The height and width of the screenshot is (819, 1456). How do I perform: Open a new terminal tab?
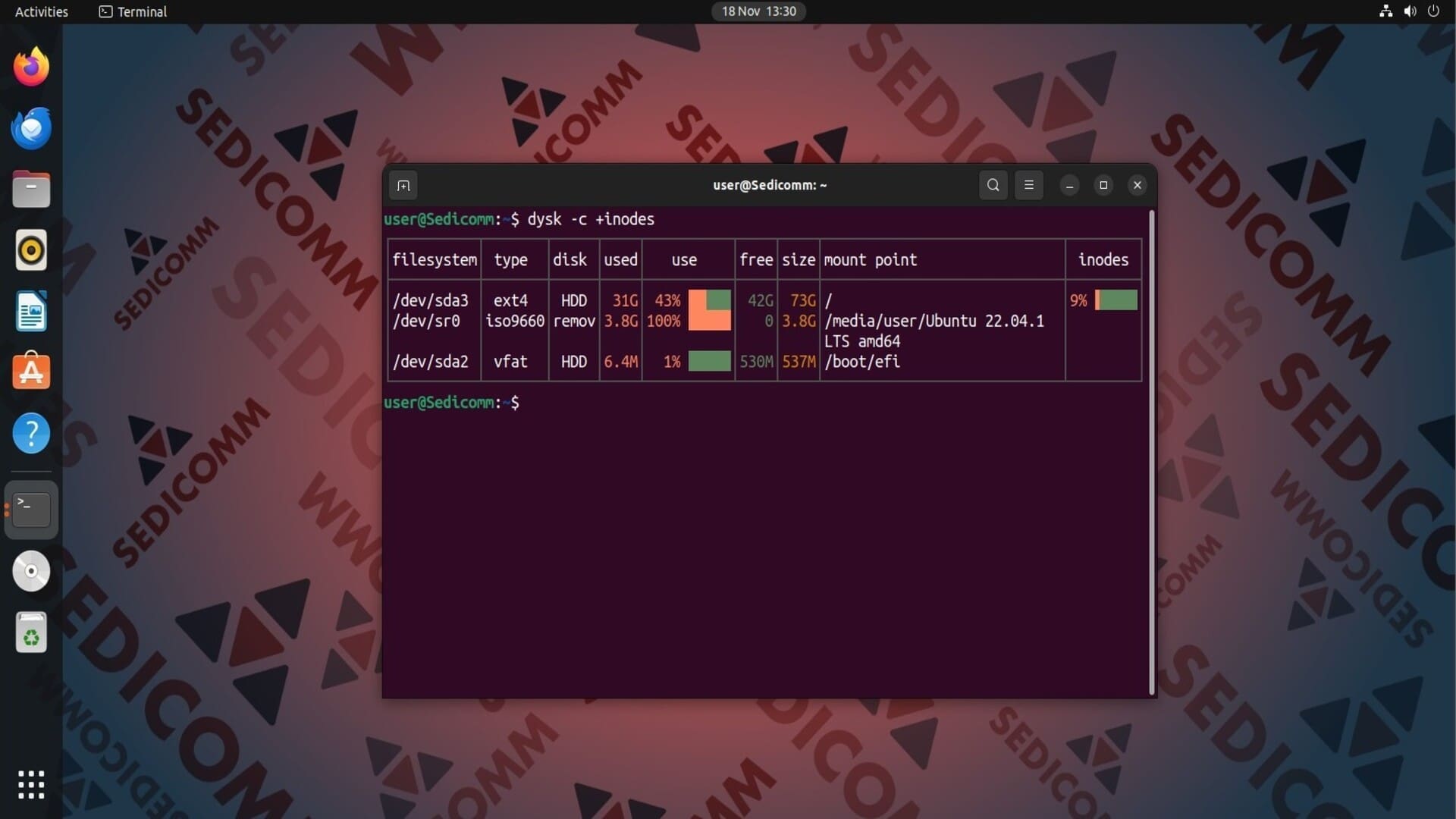[403, 185]
